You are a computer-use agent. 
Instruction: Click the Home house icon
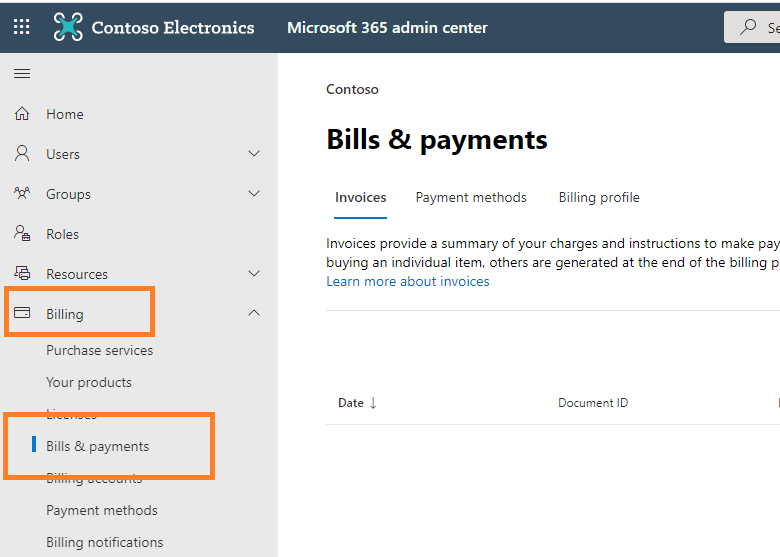pos(22,114)
